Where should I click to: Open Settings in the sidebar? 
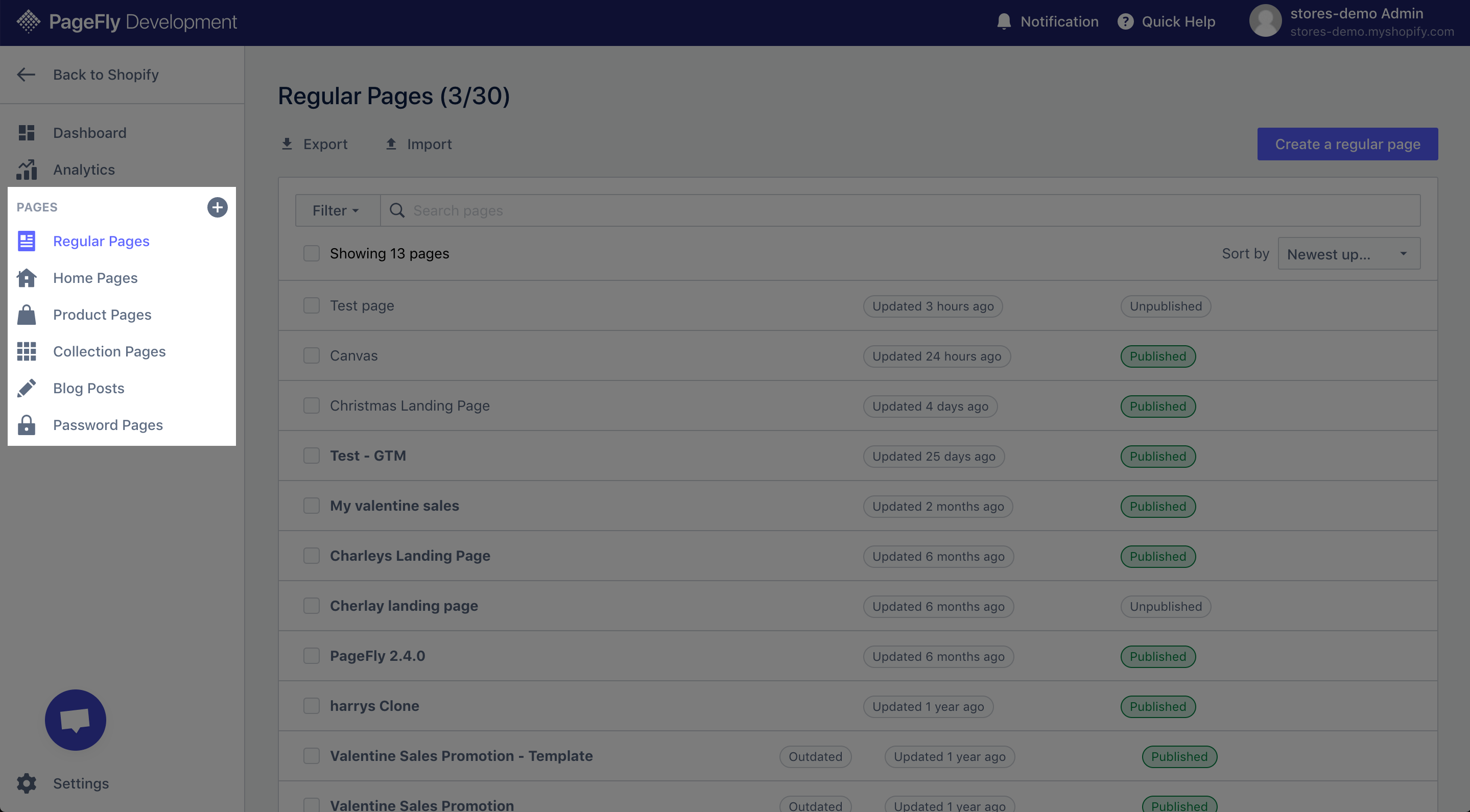pyautogui.click(x=81, y=783)
